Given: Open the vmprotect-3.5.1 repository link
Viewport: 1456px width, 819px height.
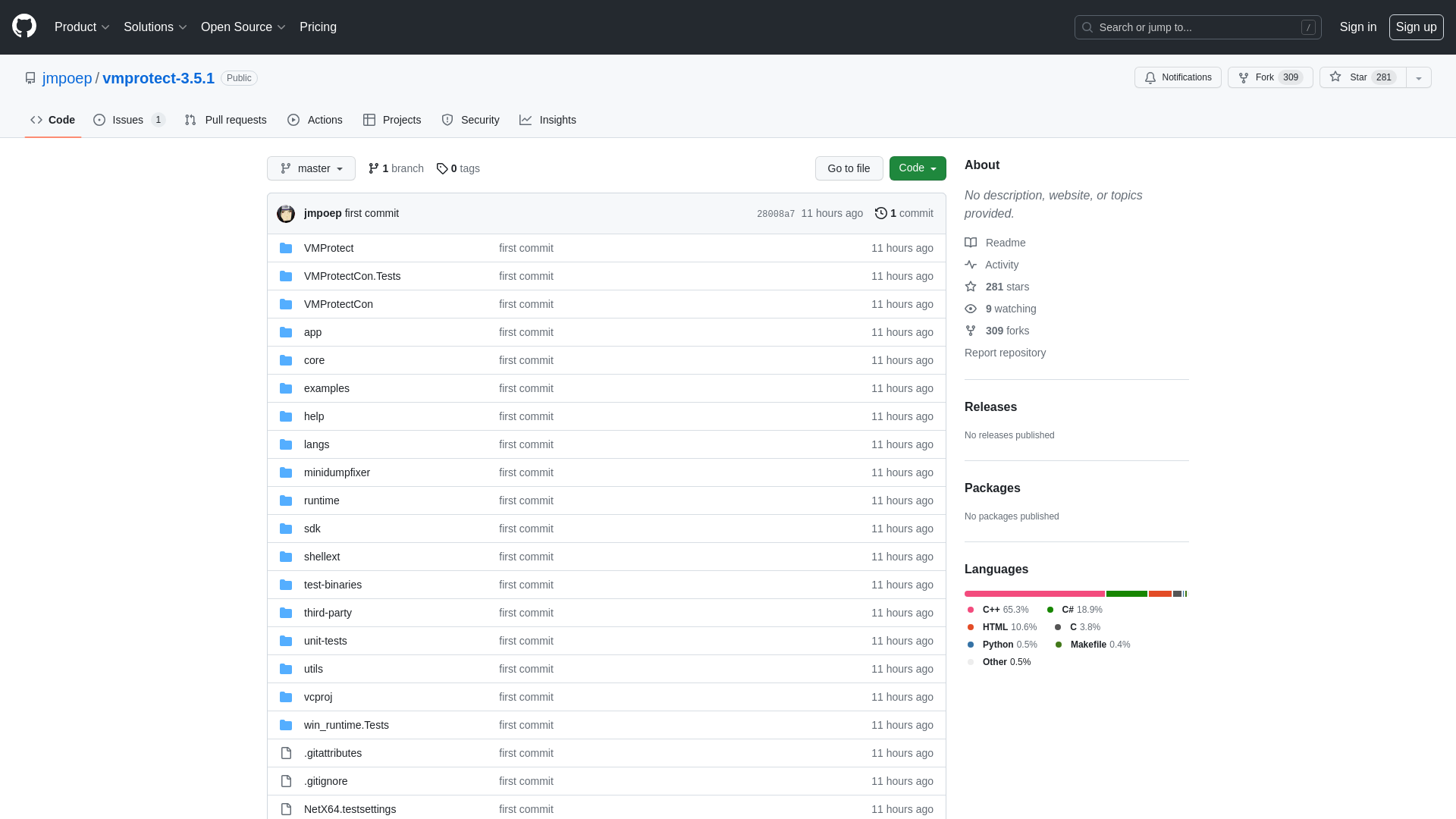Looking at the screenshot, I should pyautogui.click(x=158, y=78).
